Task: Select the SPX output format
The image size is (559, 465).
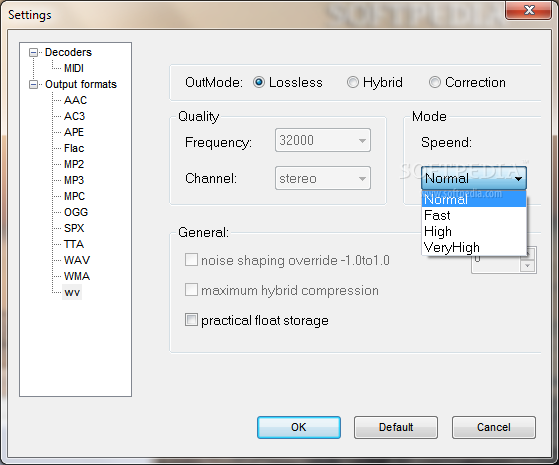Action: point(74,228)
